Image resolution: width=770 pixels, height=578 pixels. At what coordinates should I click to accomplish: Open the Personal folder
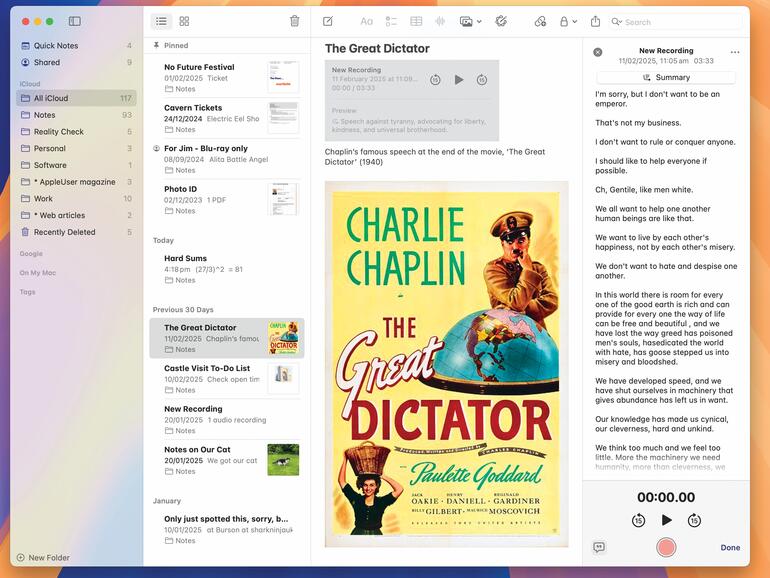tap(76, 148)
